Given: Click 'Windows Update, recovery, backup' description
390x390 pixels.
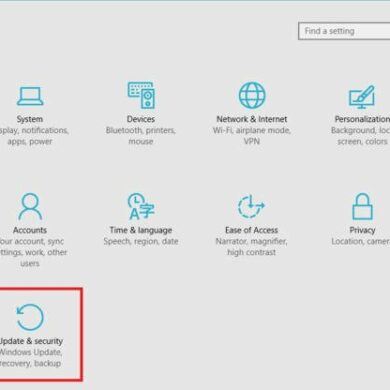Looking at the screenshot, I should pos(31,358).
